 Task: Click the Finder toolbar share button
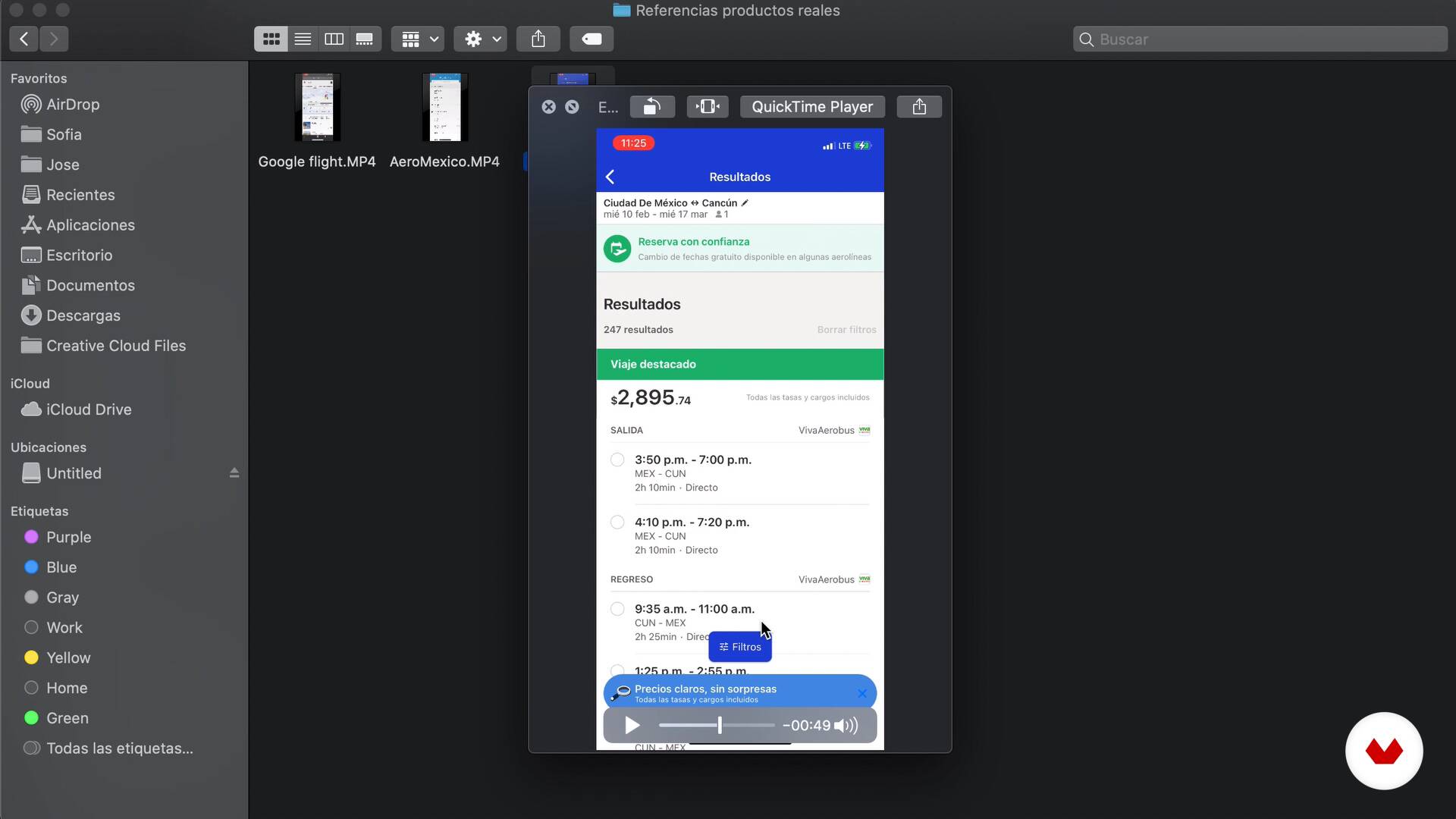pyautogui.click(x=538, y=39)
